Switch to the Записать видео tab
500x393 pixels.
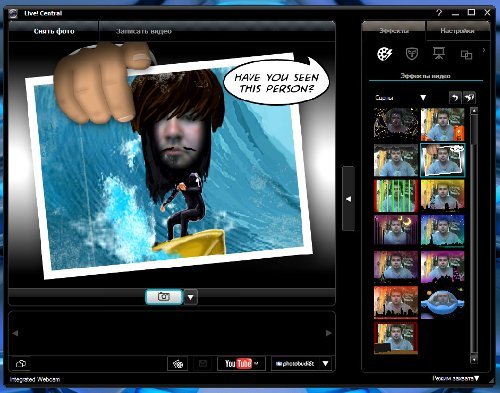pos(144,31)
